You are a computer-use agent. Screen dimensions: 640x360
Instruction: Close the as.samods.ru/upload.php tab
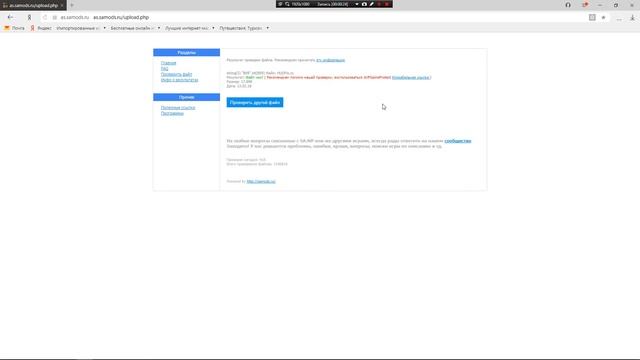point(62,6)
